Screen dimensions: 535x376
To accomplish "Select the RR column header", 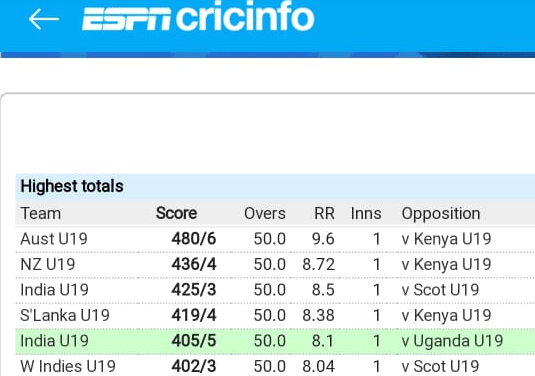I will [x=324, y=214].
